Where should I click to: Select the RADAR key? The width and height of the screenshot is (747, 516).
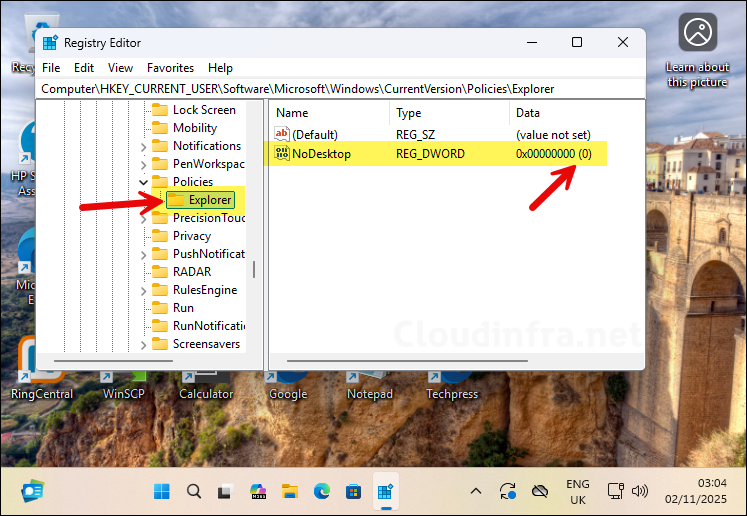click(x=192, y=272)
